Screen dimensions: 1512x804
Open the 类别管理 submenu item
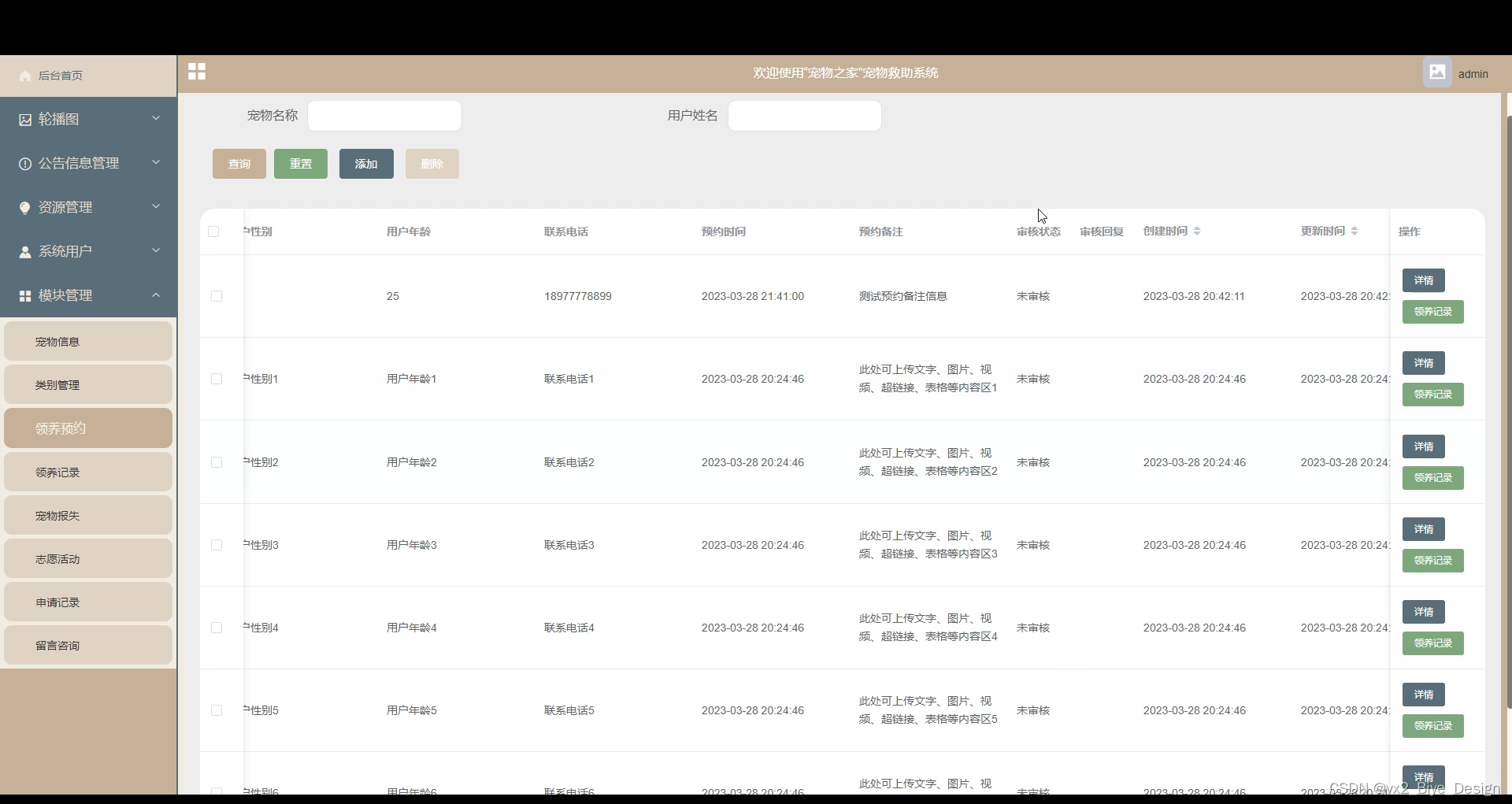click(88, 384)
